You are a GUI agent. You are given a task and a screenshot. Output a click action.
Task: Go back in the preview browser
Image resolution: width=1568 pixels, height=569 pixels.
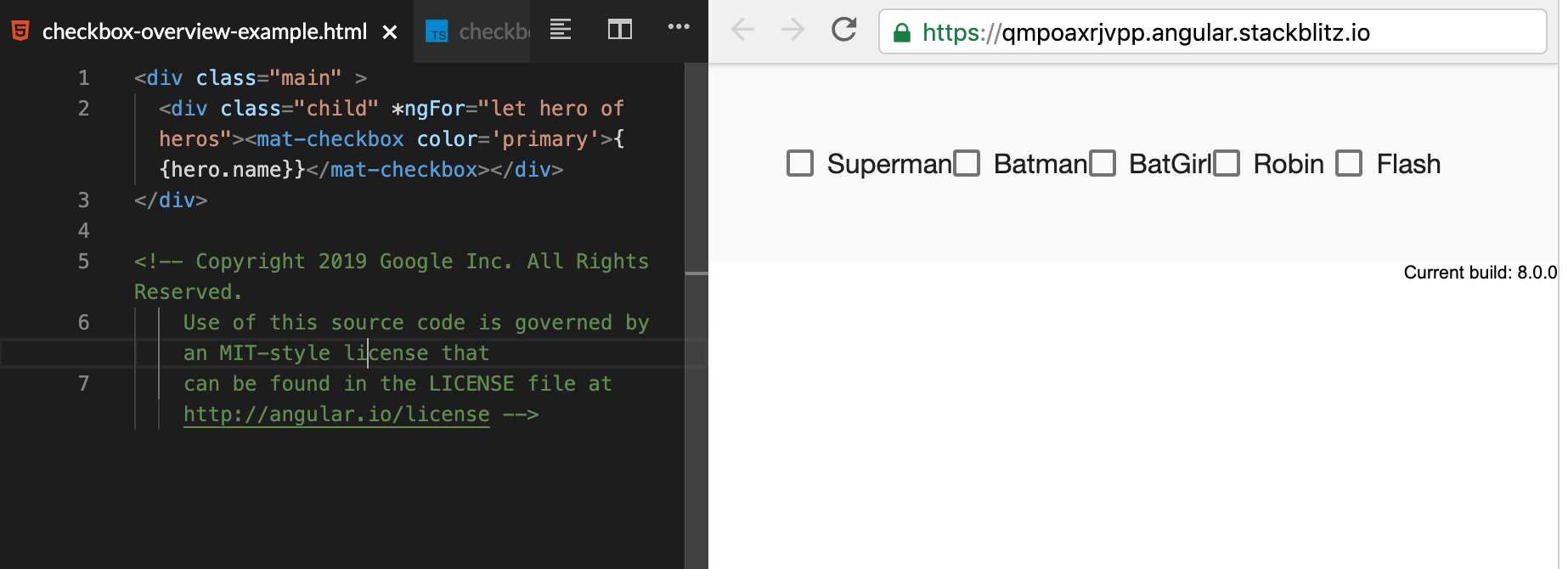pyautogui.click(x=743, y=30)
